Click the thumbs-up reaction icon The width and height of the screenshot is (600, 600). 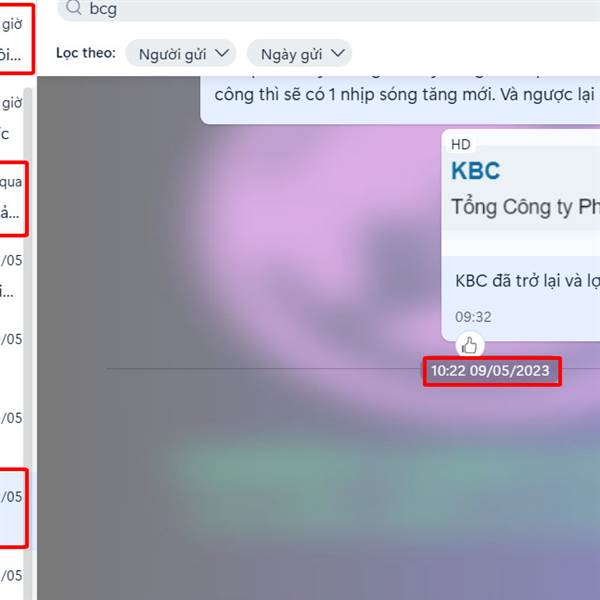(x=470, y=346)
